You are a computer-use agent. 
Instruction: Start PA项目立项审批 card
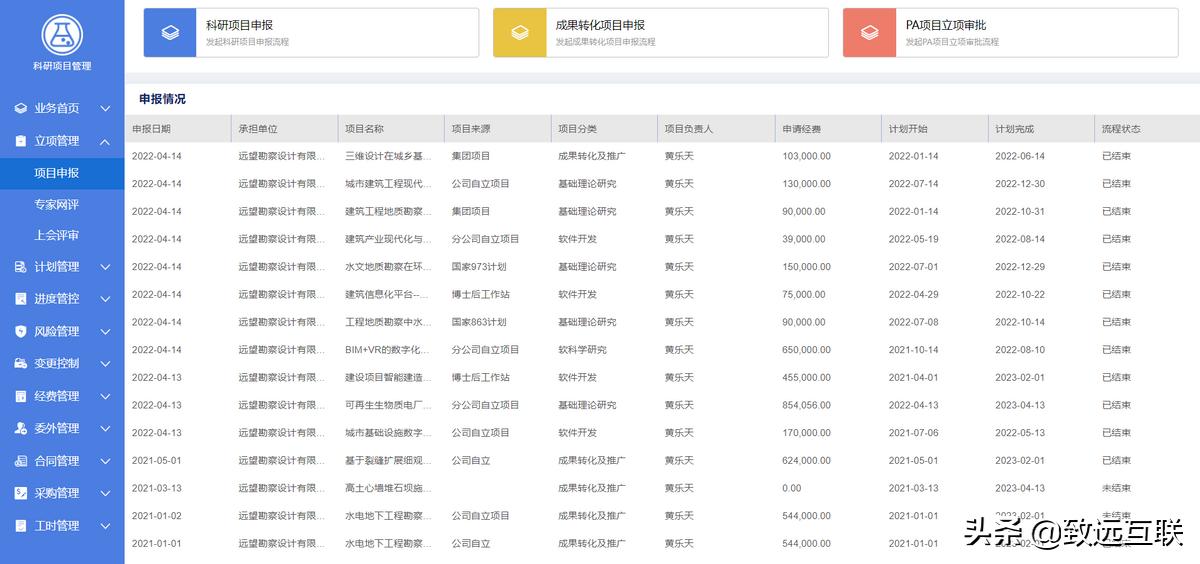[1011, 33]
